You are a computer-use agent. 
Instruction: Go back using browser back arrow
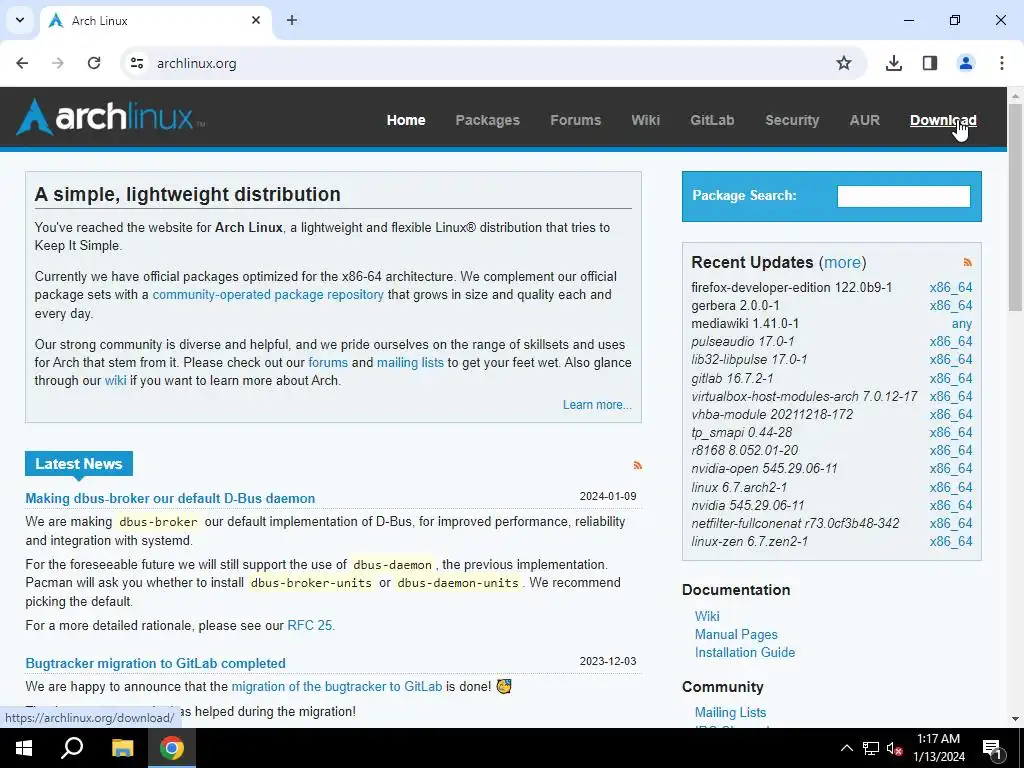[22, 63]
